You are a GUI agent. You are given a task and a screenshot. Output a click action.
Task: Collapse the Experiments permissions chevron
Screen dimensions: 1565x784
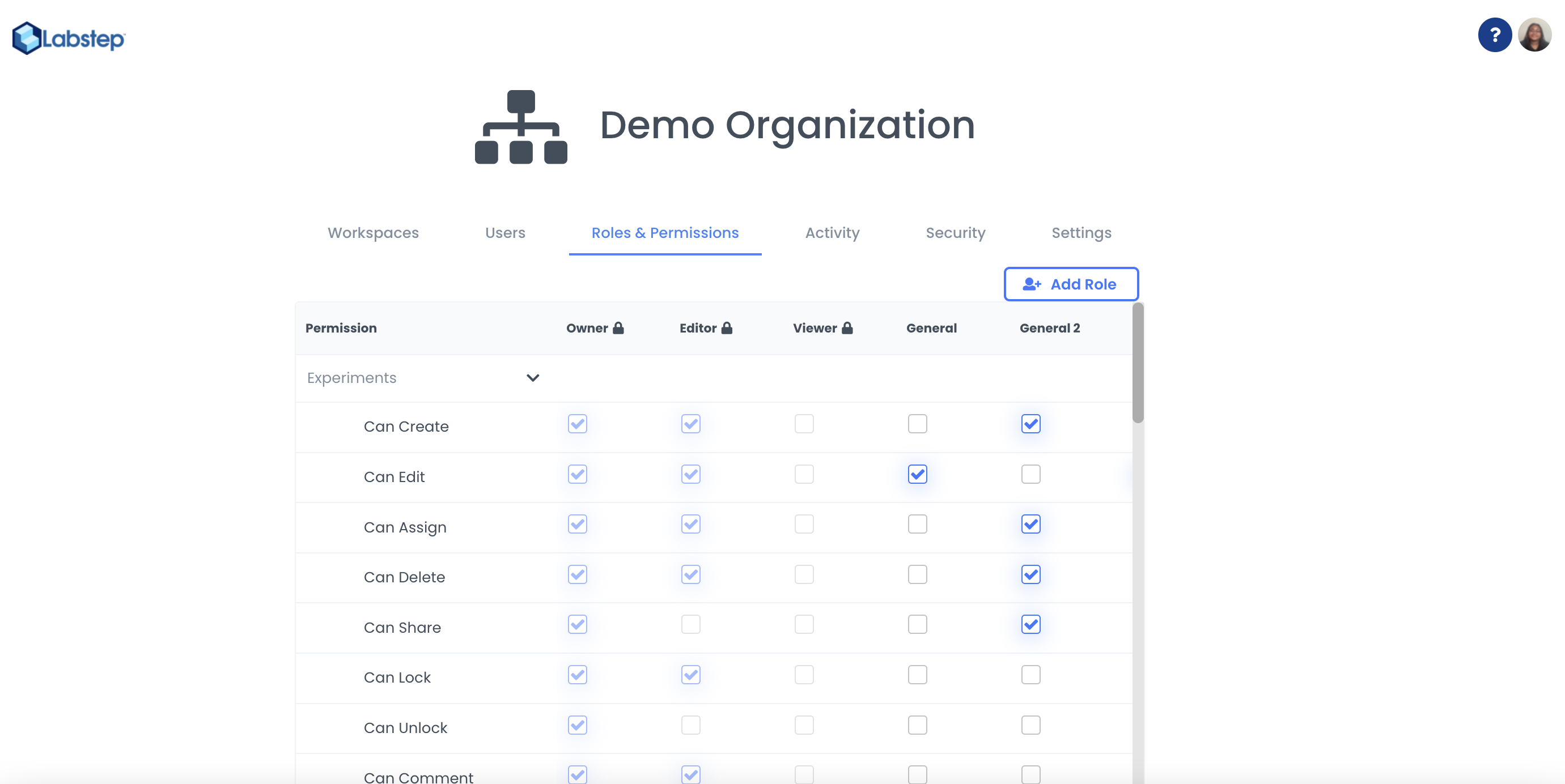coord(532,378)
